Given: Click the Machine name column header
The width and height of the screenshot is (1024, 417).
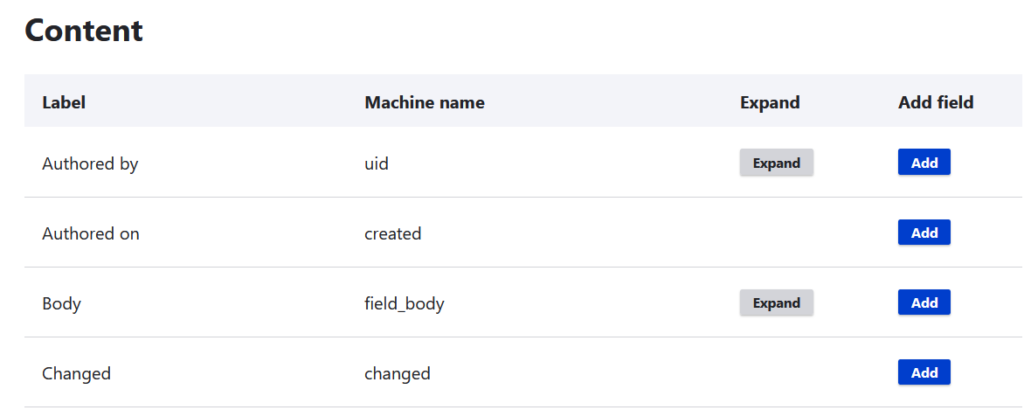Looking at the screenshot, I should pos(424,102).
